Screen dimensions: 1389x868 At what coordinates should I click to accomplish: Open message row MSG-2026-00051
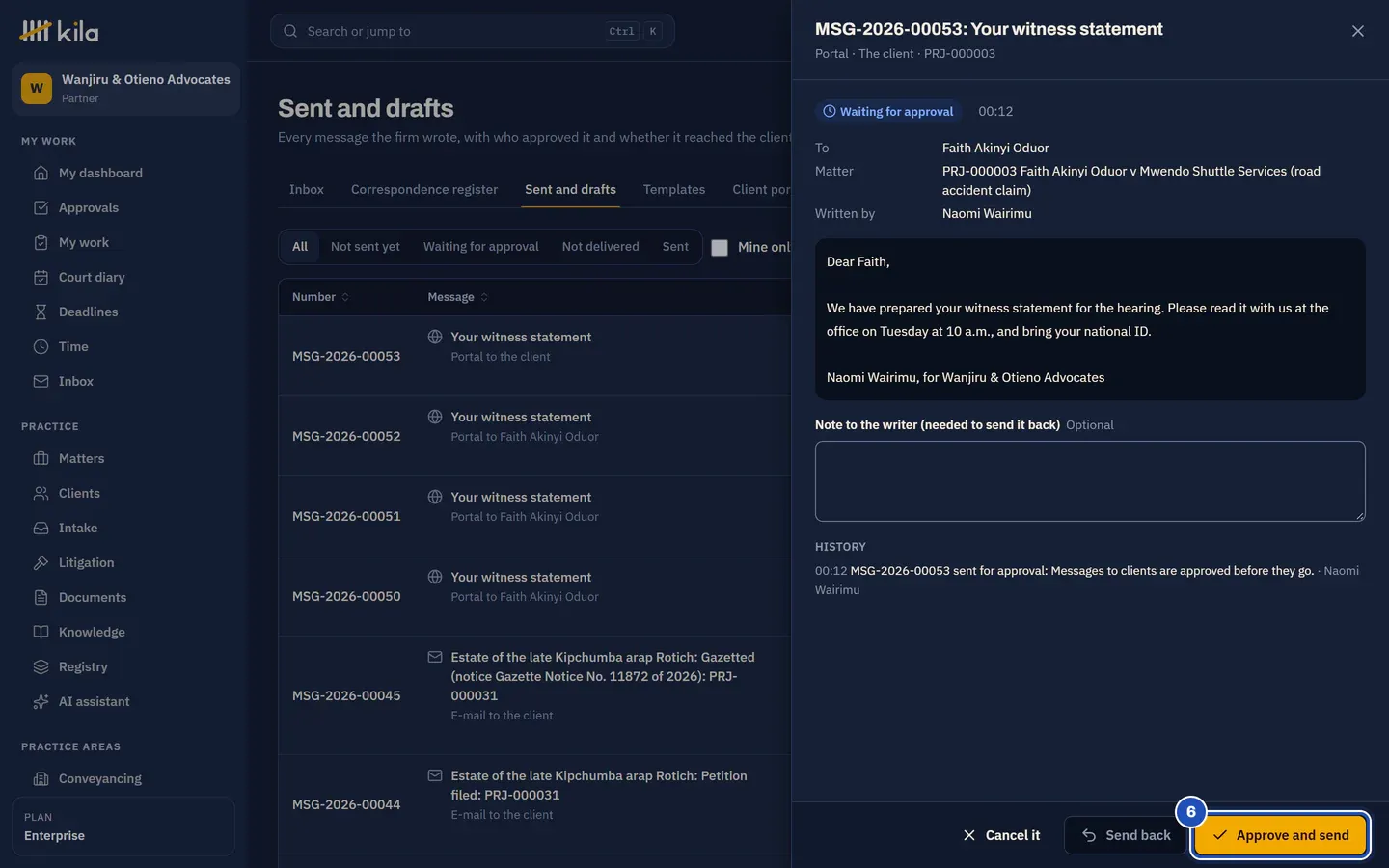coord(535,516)
